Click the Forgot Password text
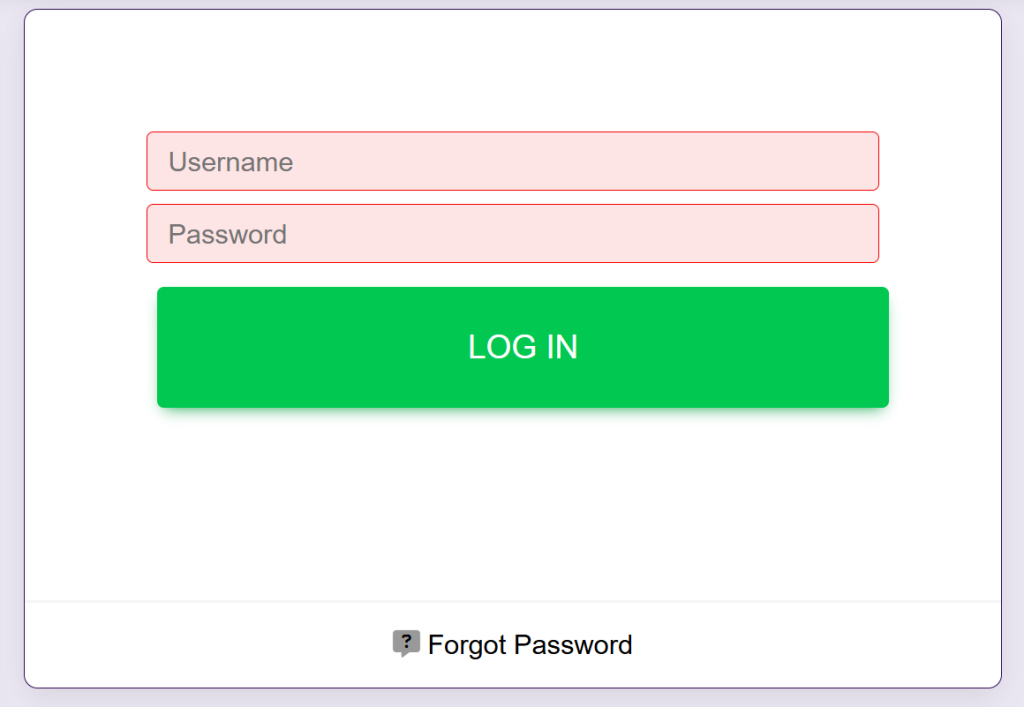The height and width of the screenshot is (707, 1024). point(529,645)
